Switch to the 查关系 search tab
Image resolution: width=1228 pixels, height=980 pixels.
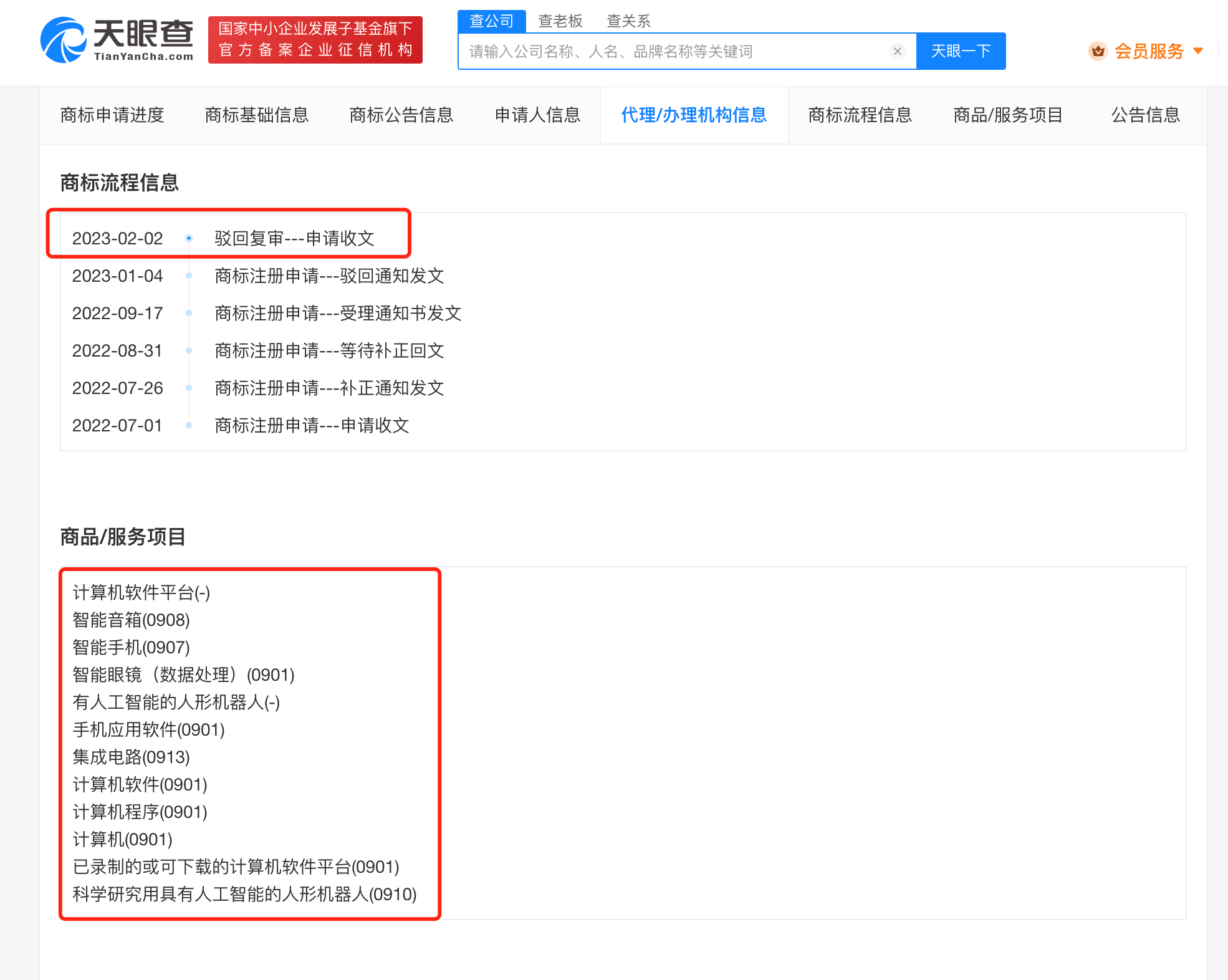tap(629, 21)
